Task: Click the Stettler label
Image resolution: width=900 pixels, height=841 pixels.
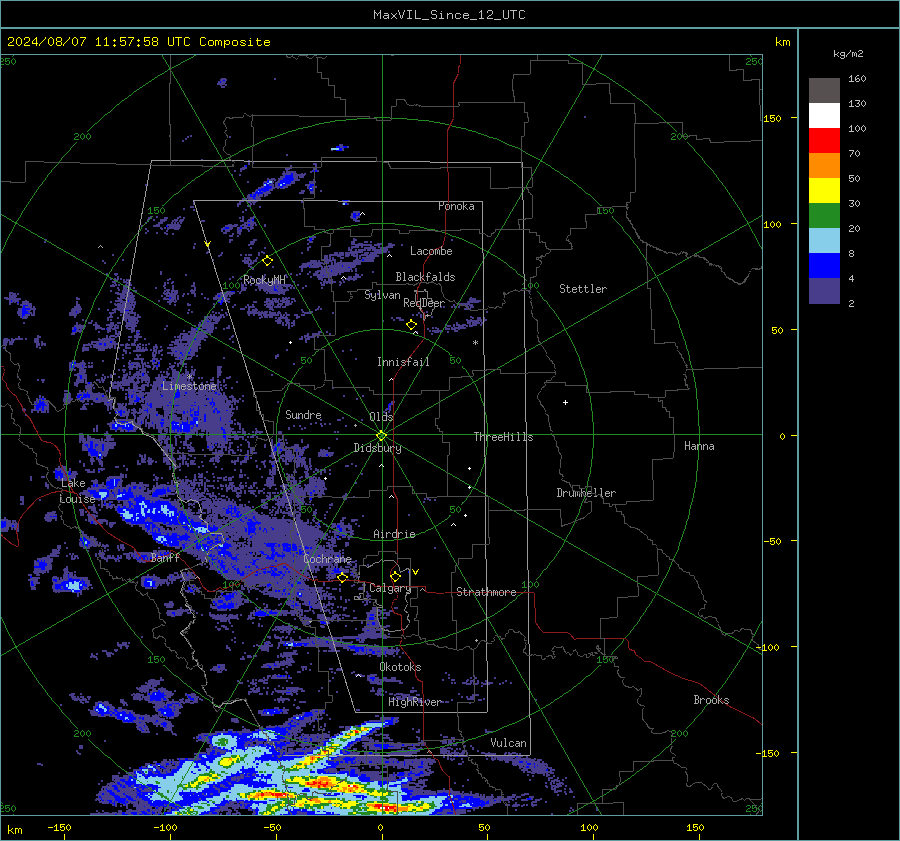Action: 583,289
